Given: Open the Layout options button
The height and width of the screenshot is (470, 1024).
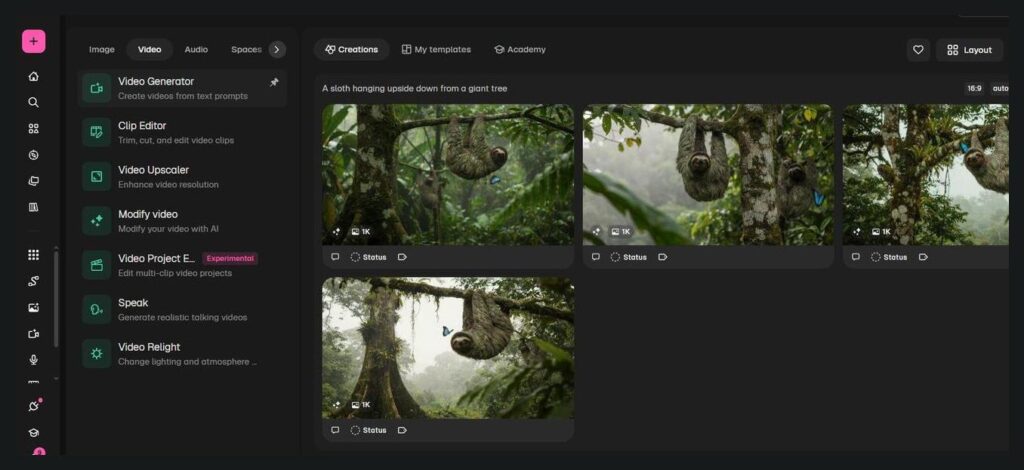Looking at the screenshot, I should pos(969,50).
